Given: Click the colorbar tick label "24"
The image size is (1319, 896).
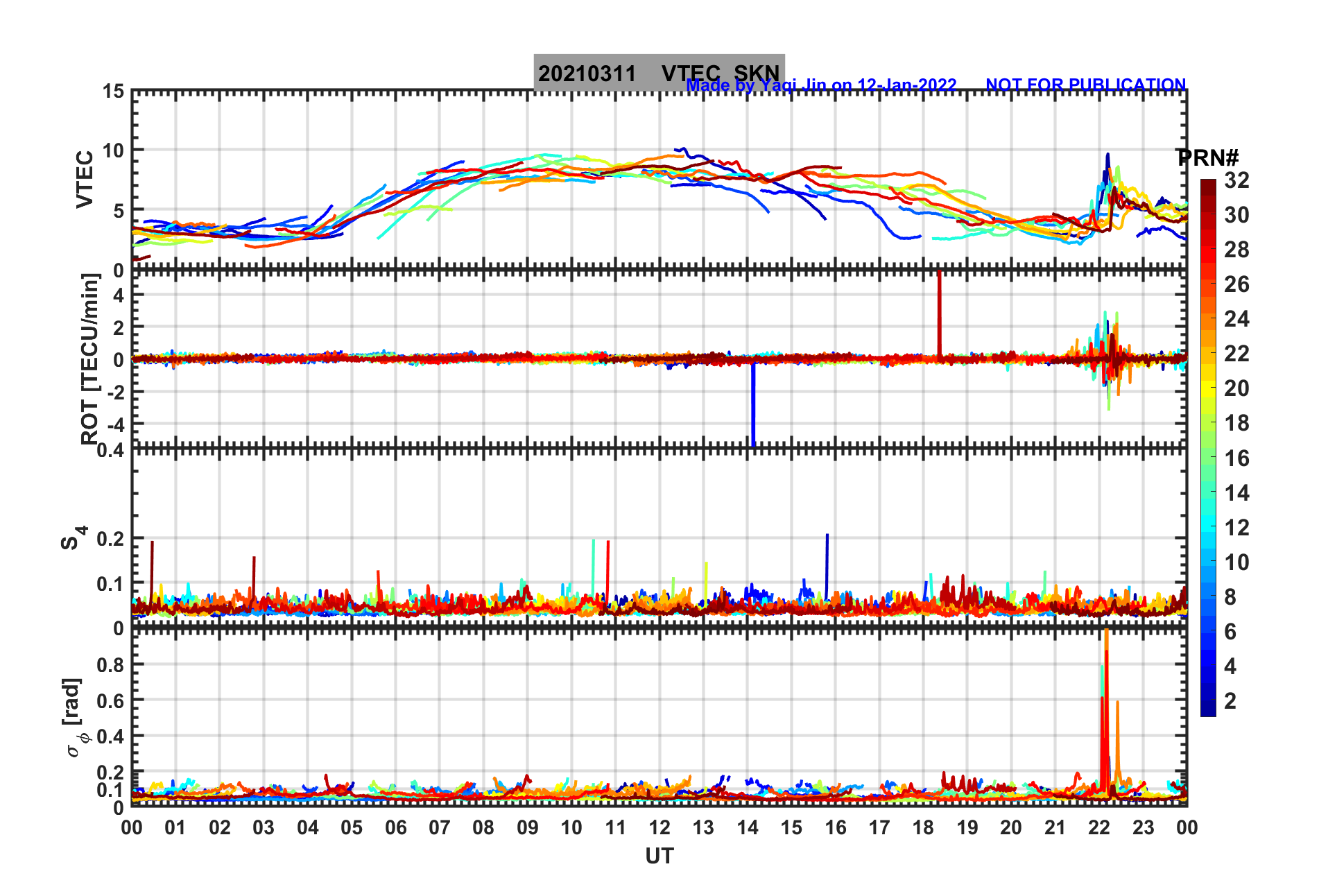Looking at the screenshot, I should tap(1236, 319).
